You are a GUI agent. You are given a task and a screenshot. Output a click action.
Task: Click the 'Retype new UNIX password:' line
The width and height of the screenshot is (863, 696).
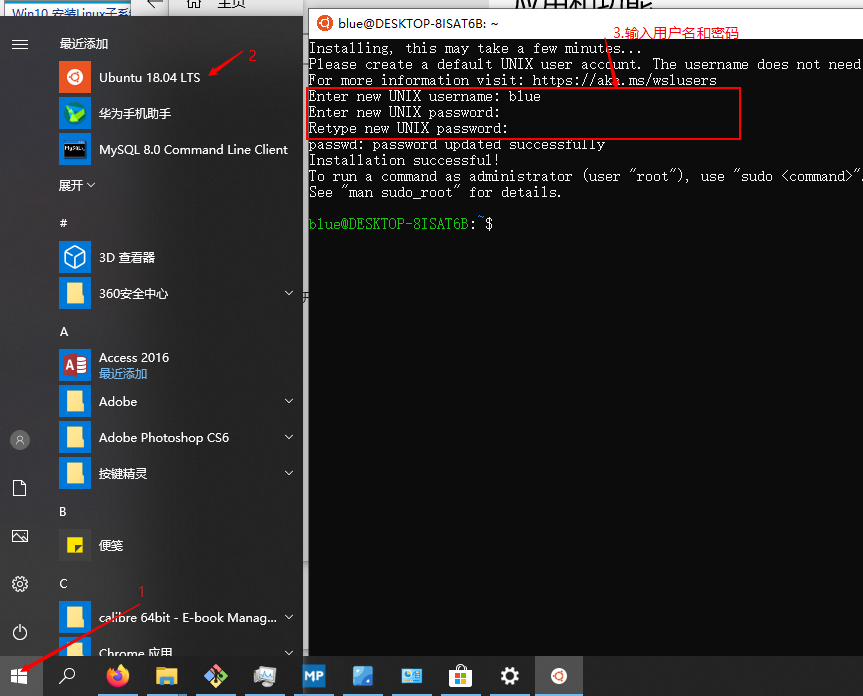click(408, 128)
